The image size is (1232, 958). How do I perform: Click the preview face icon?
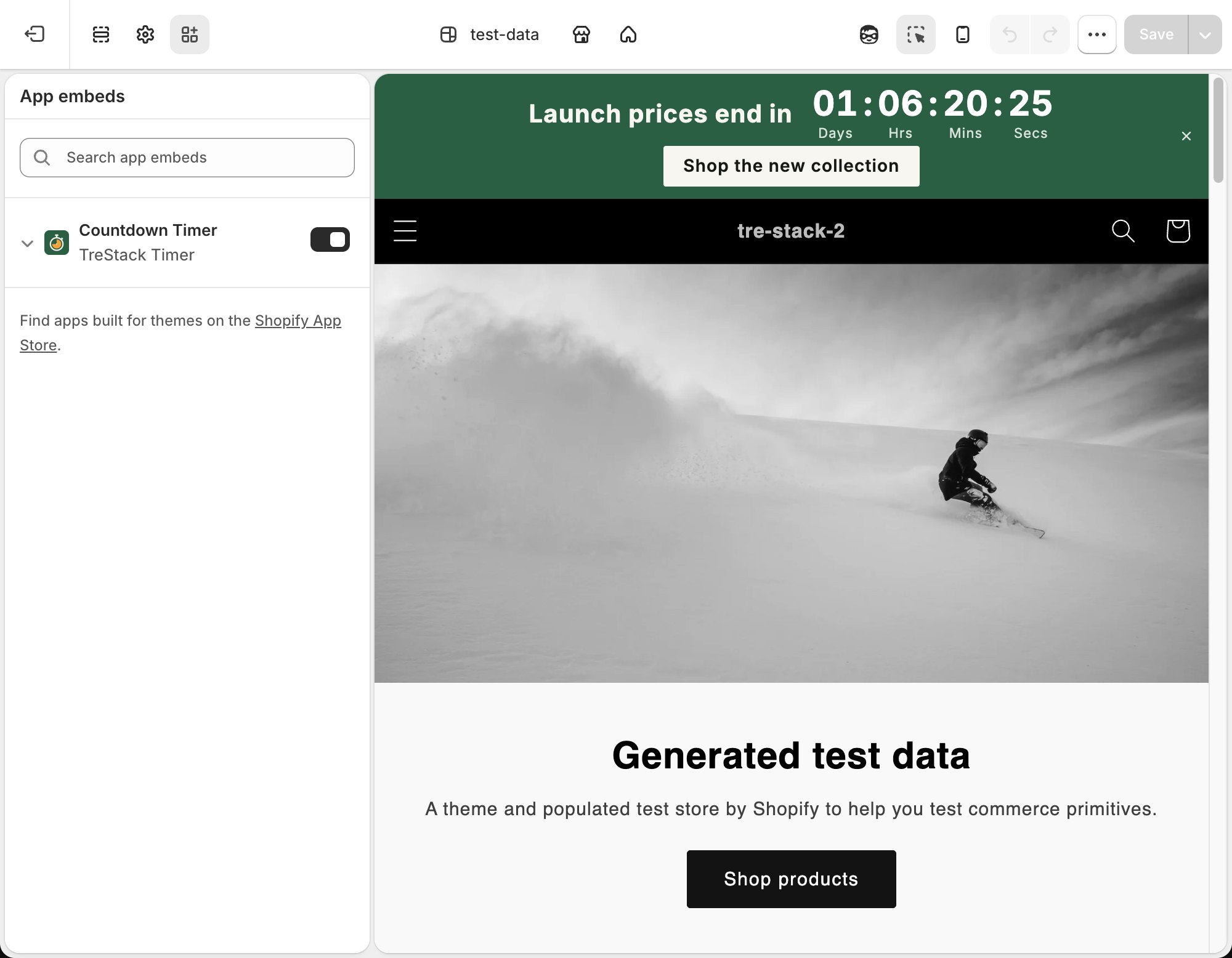click(869, 34)
